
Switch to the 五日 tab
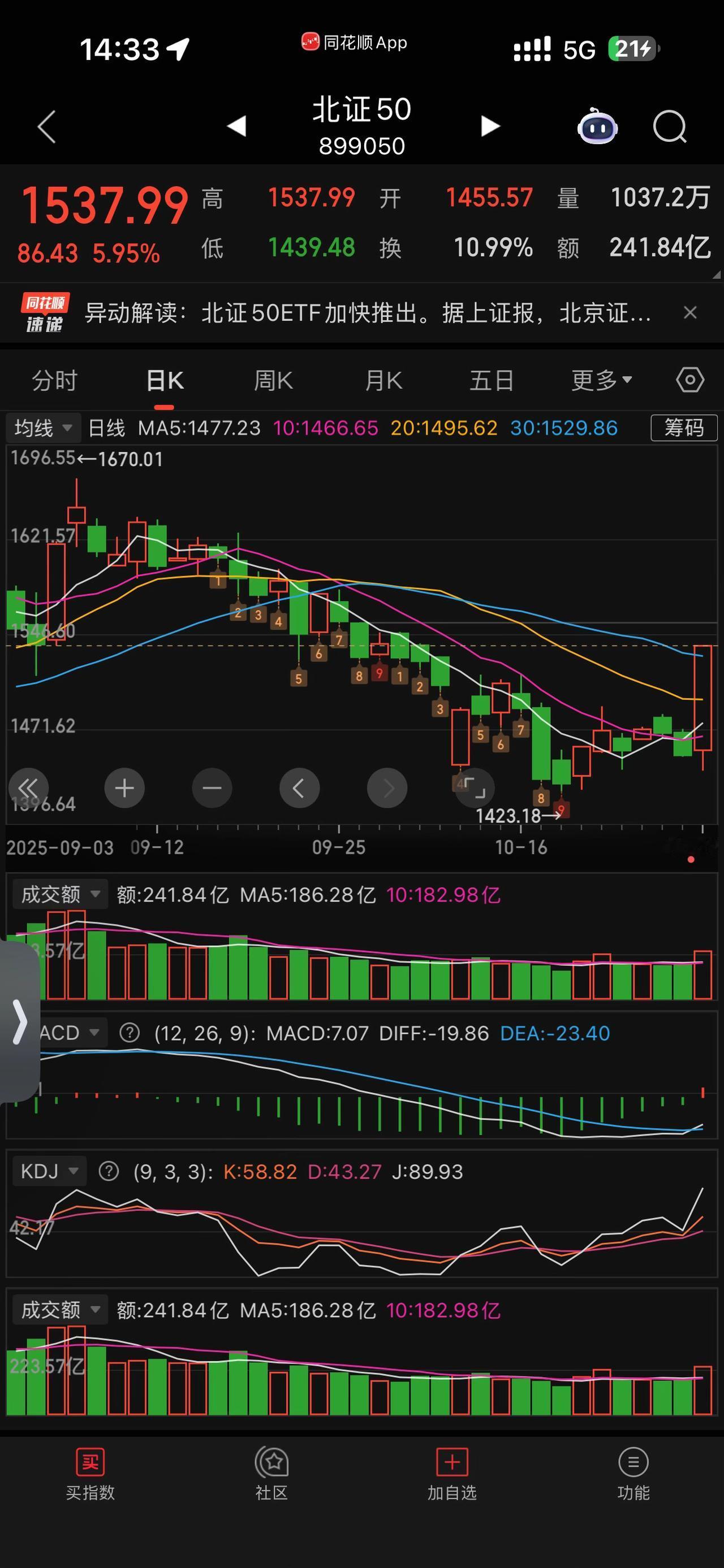[x=492, y=380]
